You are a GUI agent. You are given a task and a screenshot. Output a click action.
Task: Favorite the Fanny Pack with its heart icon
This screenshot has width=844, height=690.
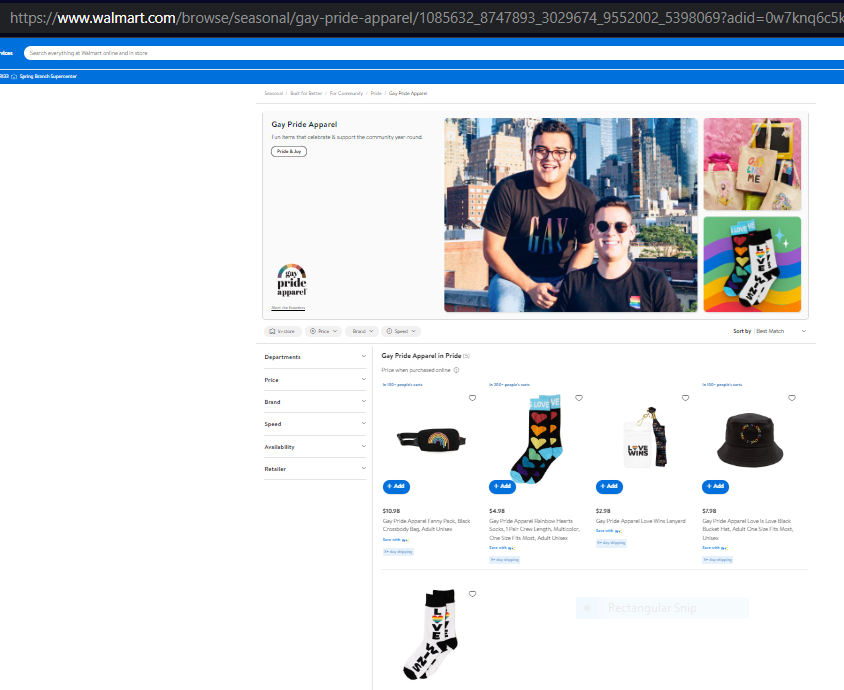click(472, 398)
